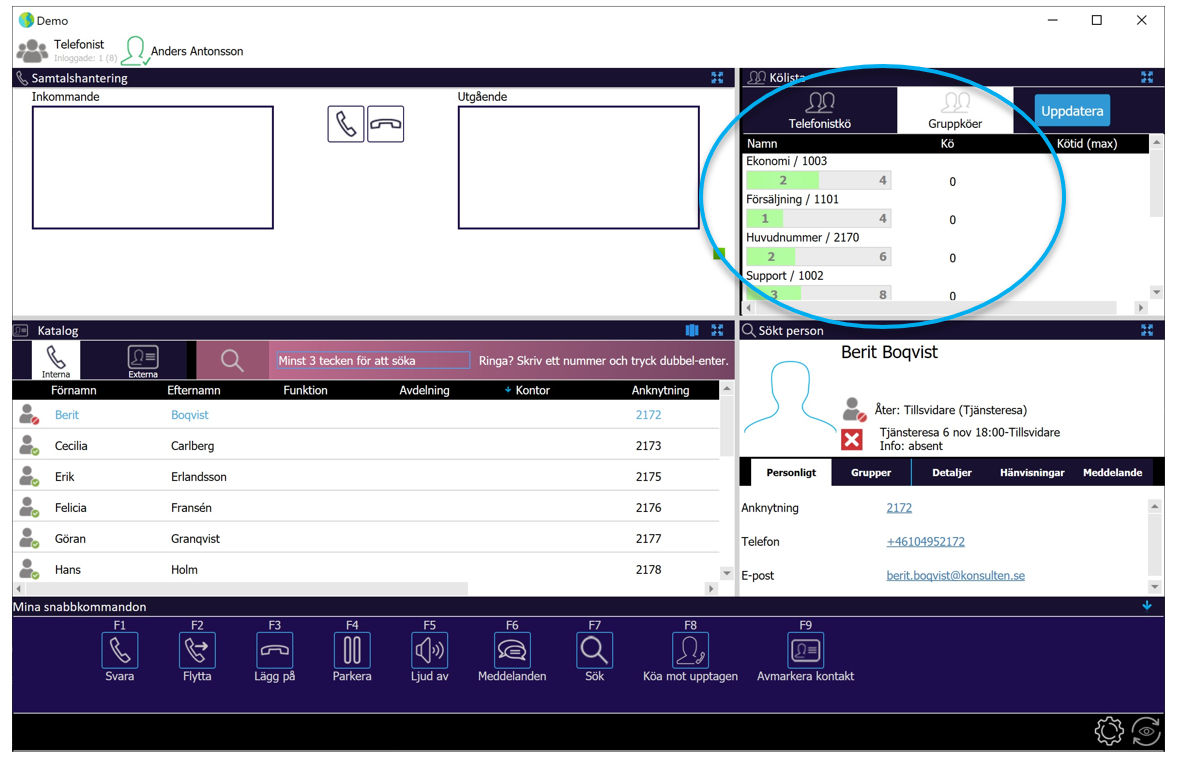Switch catalog to Externa contacts
This screenshot has width=1177, height=761.
click(x=143, y=360)
